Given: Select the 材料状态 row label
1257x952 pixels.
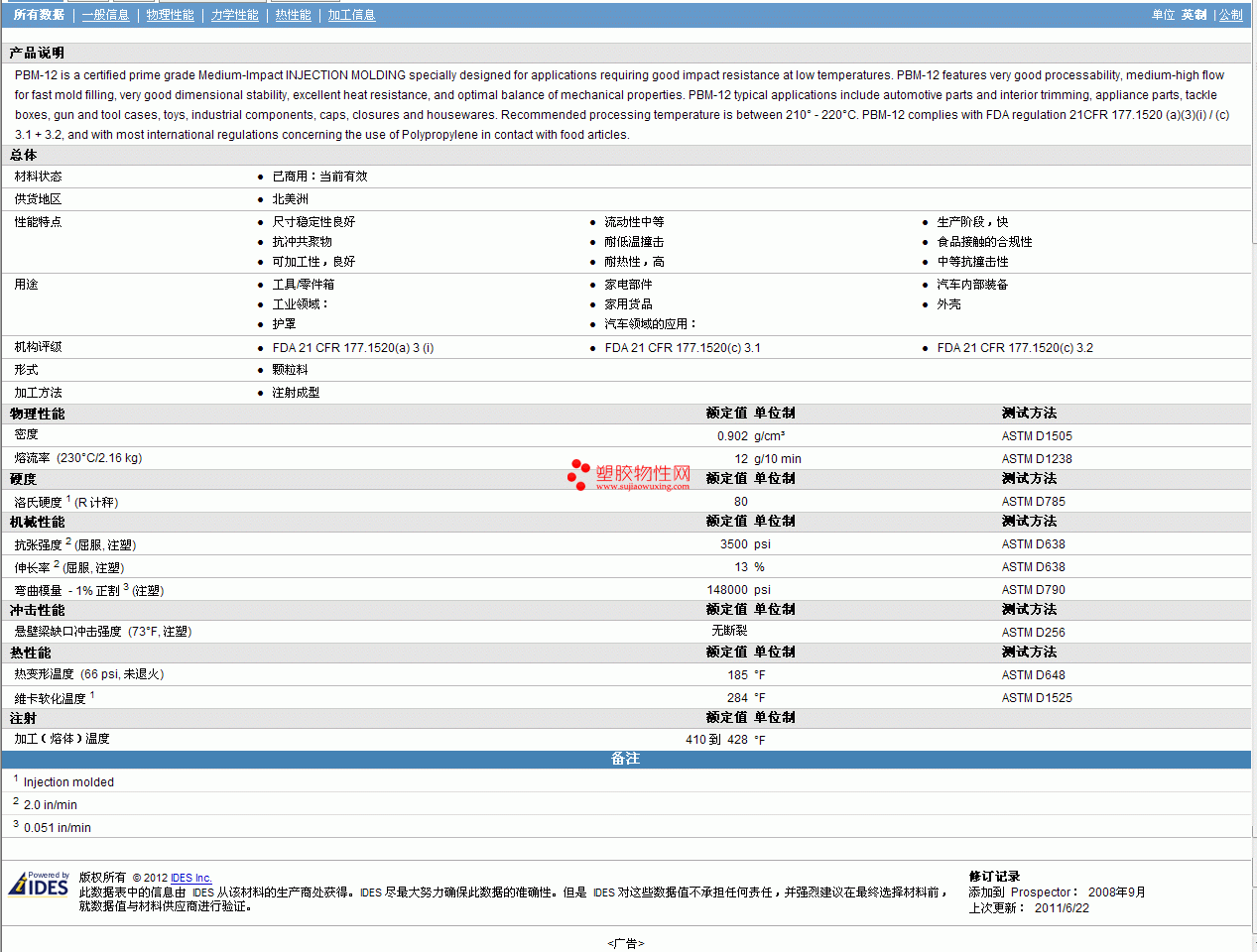Looking at the screenshot, I should click(x=38, y=177).
